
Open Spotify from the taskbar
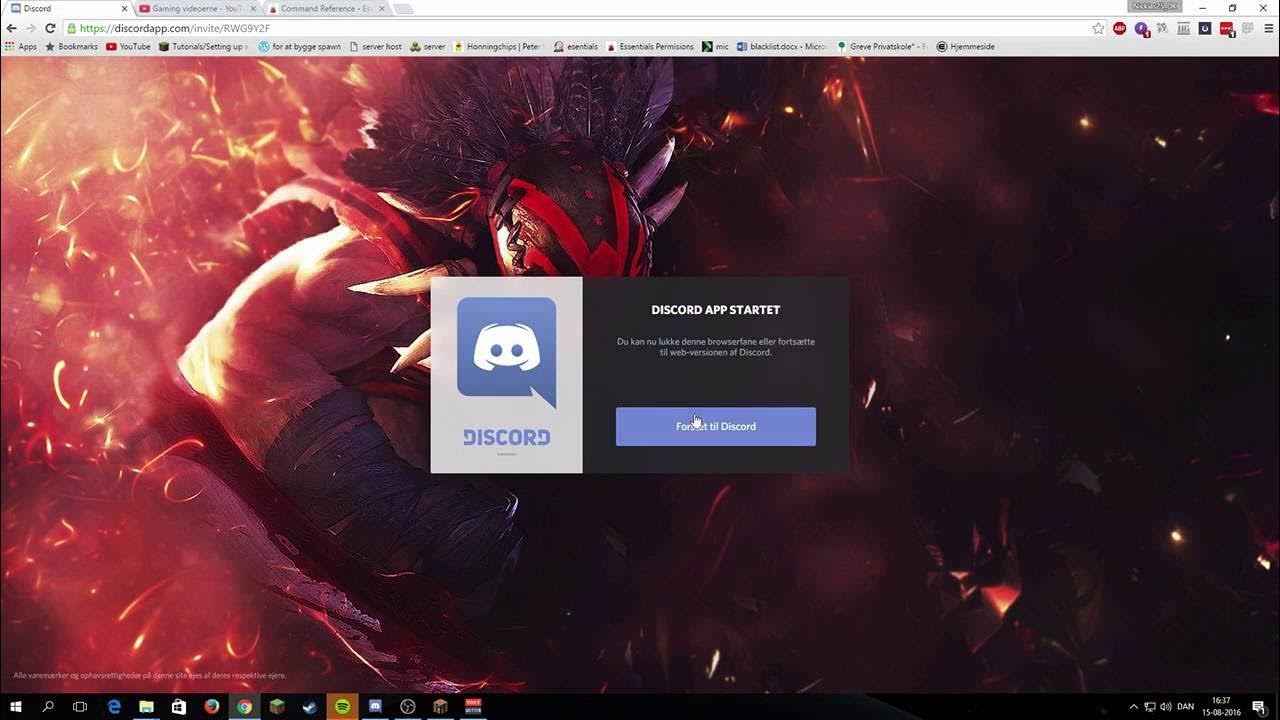pyautogui.click(x=342, y=706)
